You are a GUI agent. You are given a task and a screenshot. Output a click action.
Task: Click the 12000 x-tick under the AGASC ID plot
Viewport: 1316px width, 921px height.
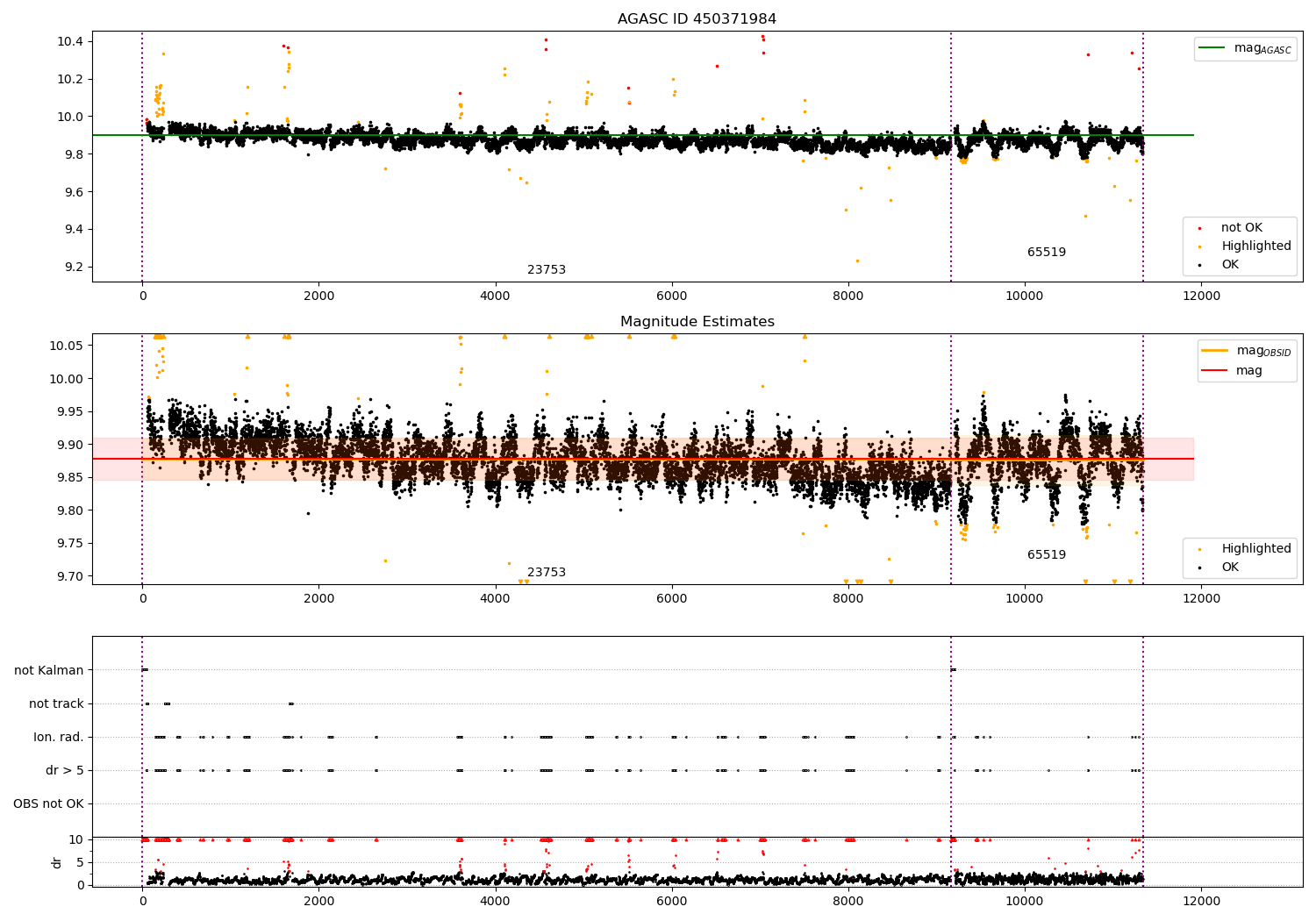click(1201, 296)
